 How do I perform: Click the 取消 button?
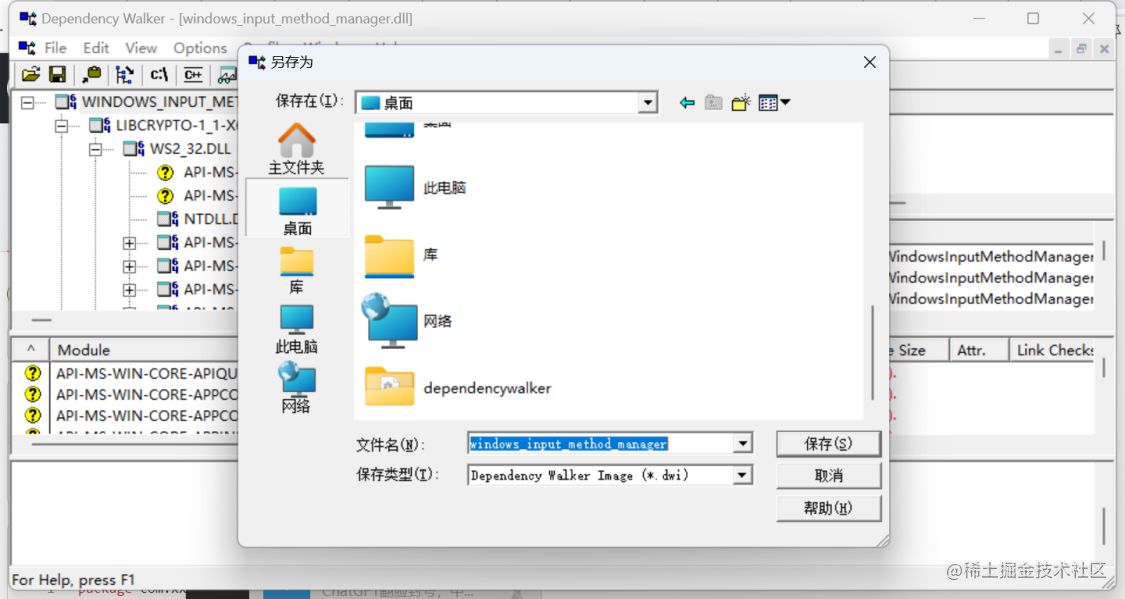tap(828, 475)
